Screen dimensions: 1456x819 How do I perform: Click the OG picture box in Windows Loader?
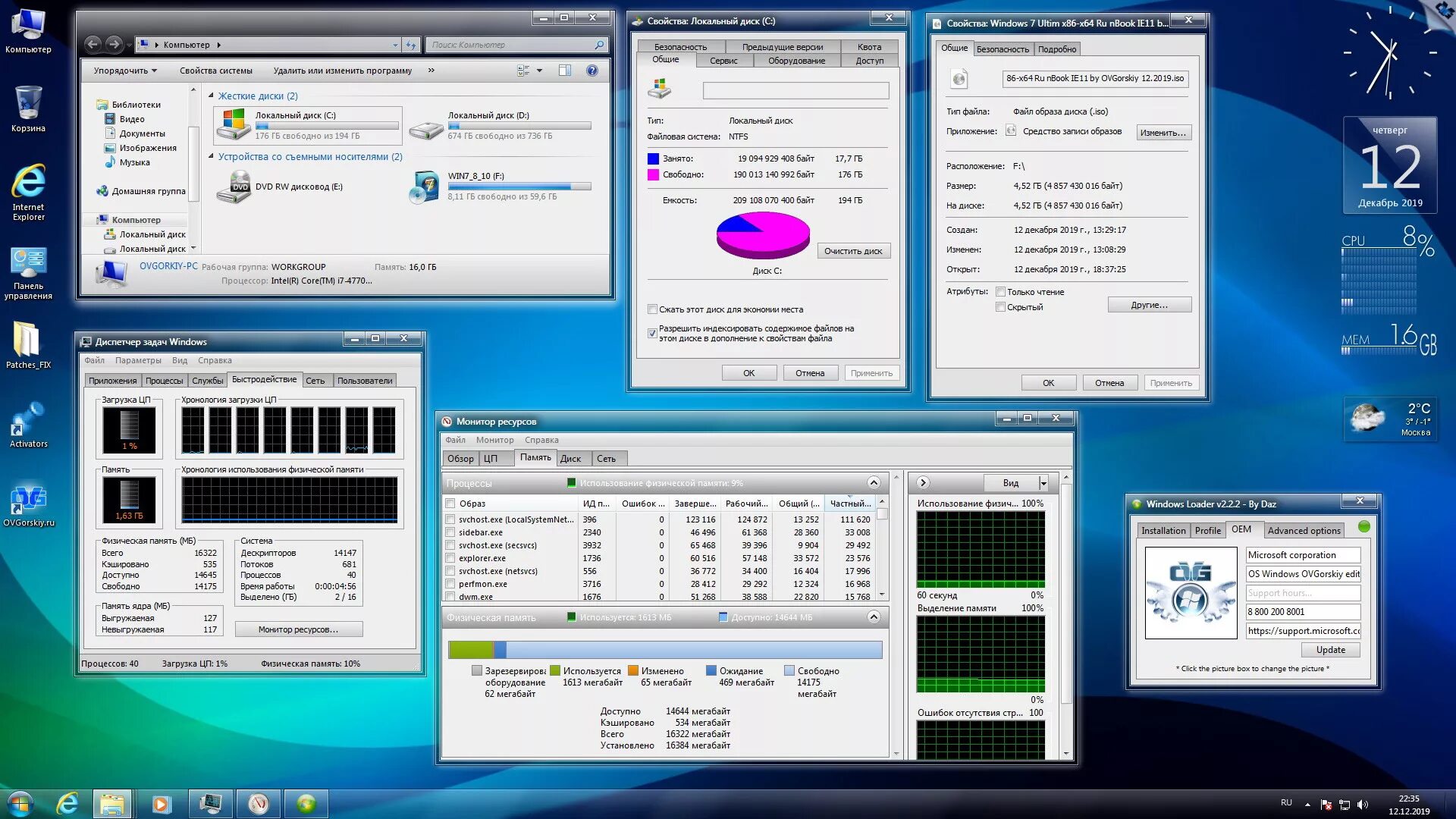coord(1190,592)
